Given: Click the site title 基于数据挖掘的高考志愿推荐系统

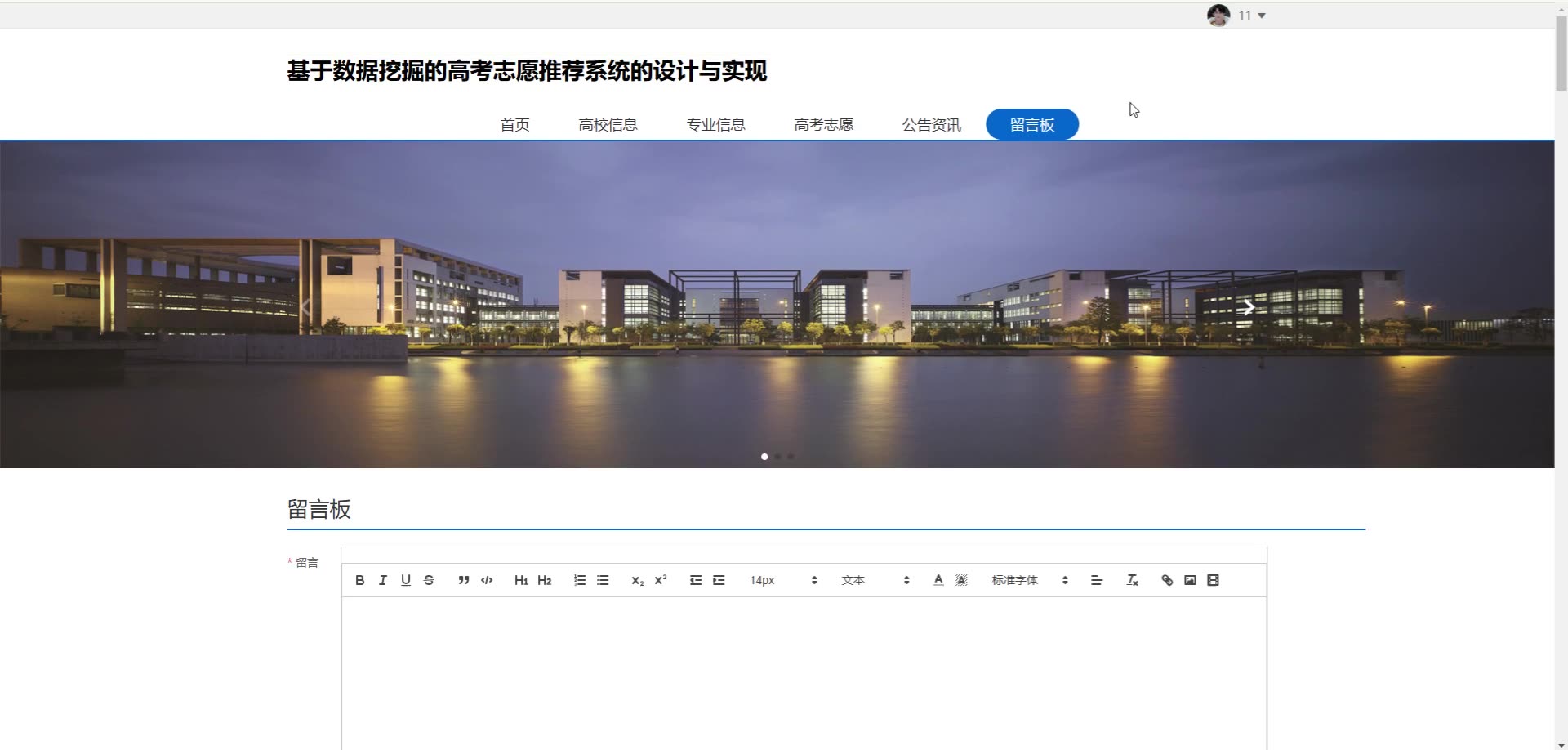Looking at the screenshot, I should coord(527,71).
